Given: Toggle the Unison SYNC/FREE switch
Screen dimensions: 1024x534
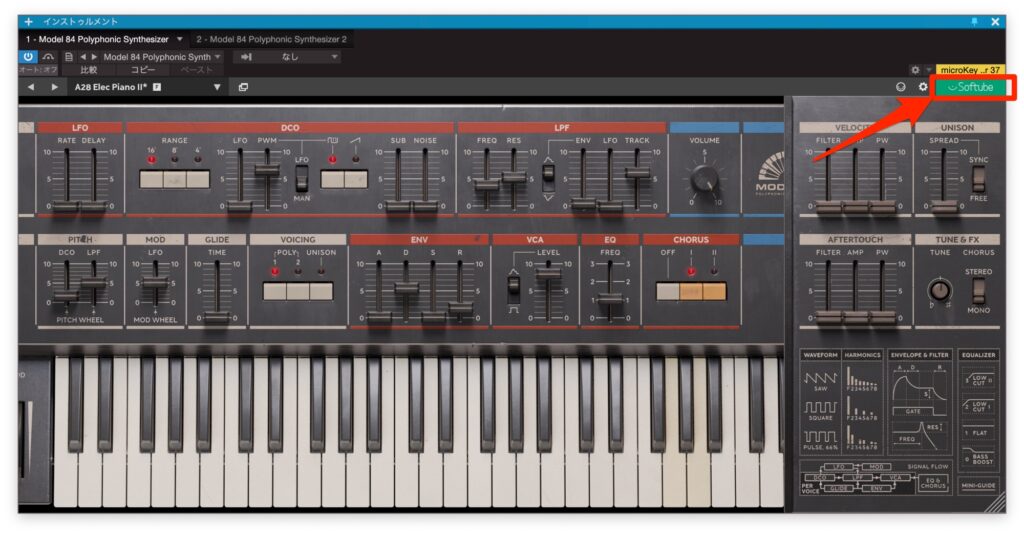Looking at the screenshot, I should pos(978,178).
